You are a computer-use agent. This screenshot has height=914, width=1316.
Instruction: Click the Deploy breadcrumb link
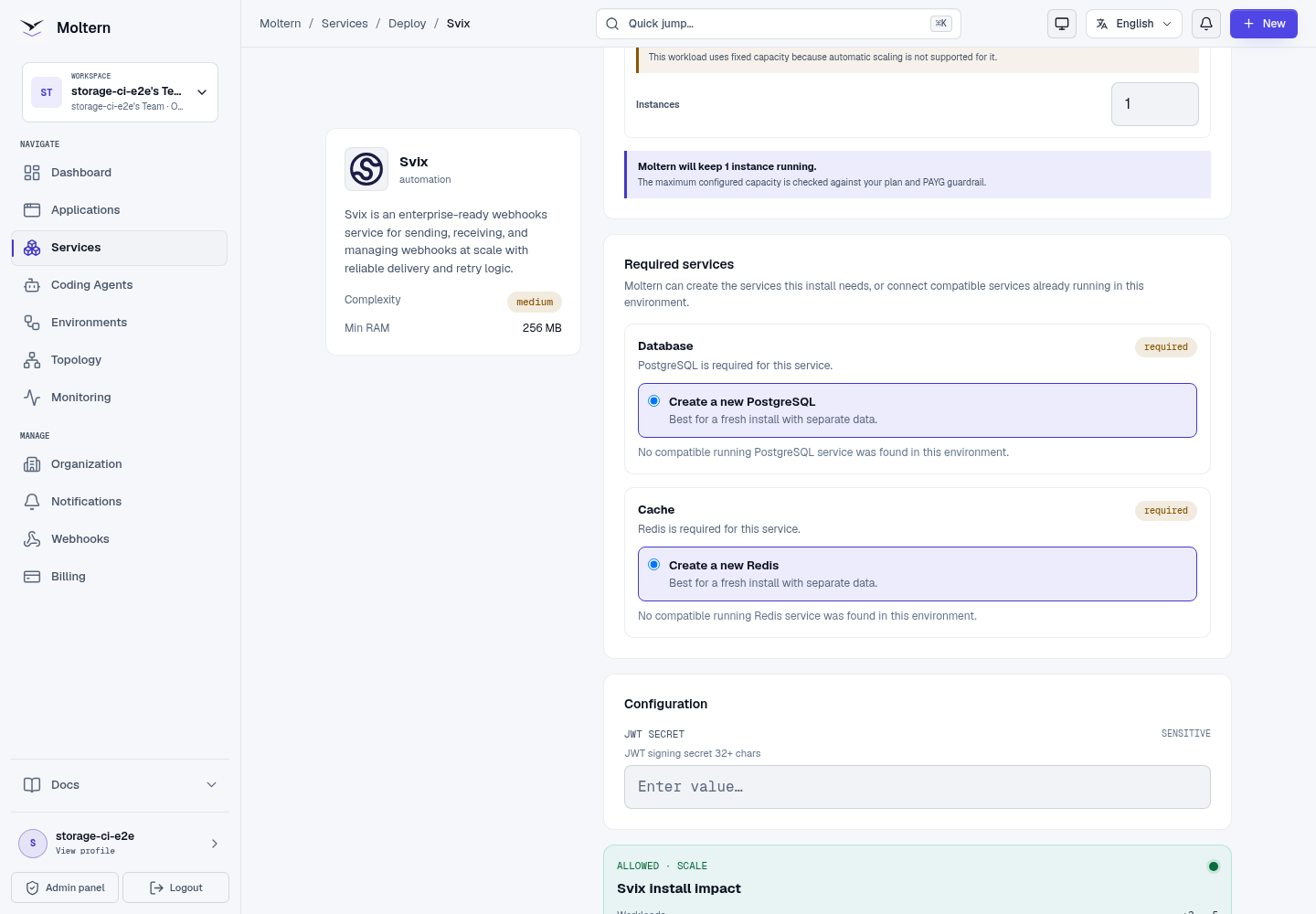point(408,24)
